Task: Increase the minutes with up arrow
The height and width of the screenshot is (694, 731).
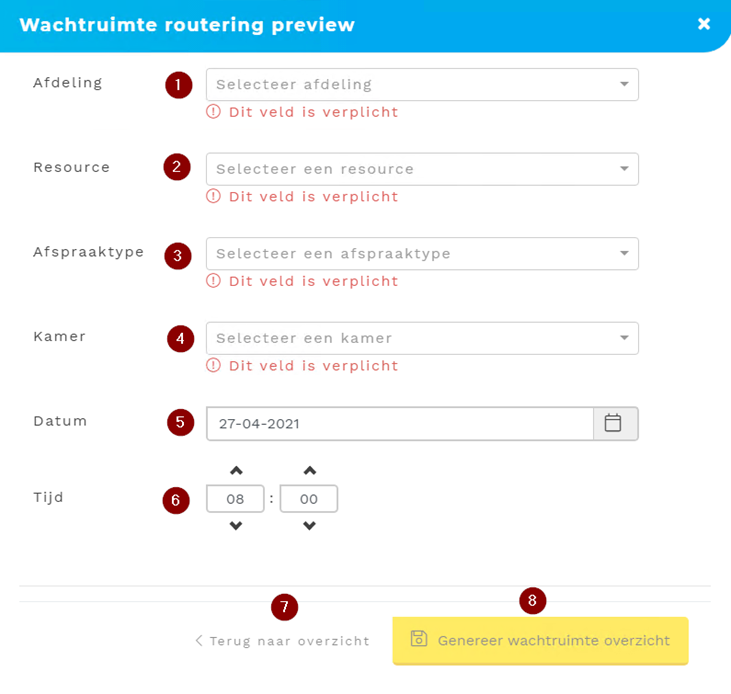Action: pos(310,470)
